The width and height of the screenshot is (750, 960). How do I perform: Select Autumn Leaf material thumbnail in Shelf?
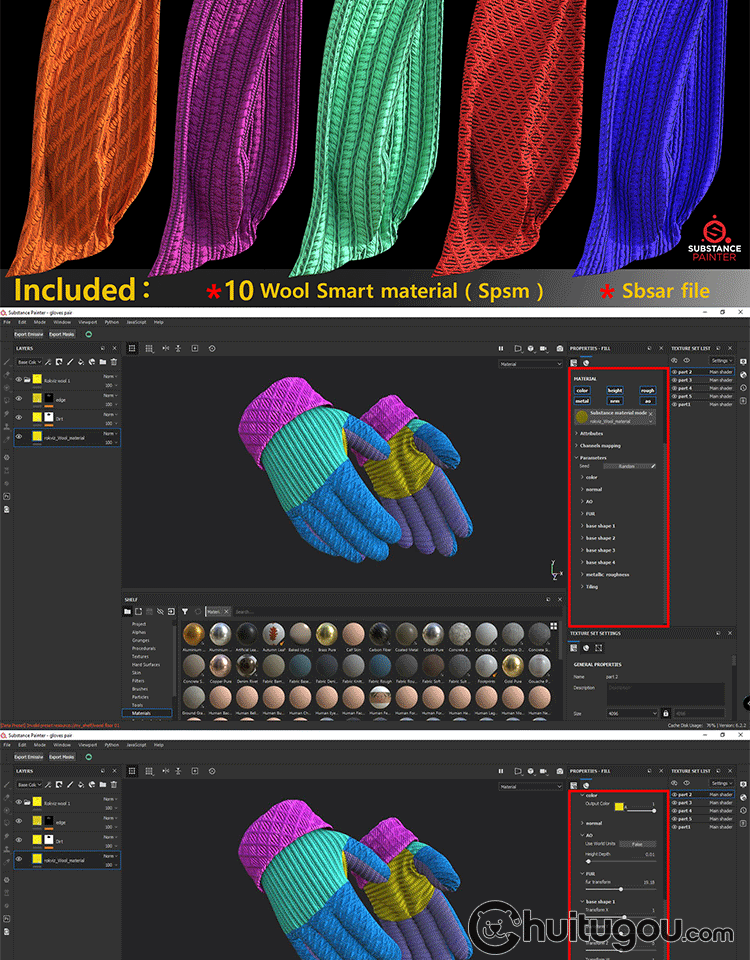(274, 637)
